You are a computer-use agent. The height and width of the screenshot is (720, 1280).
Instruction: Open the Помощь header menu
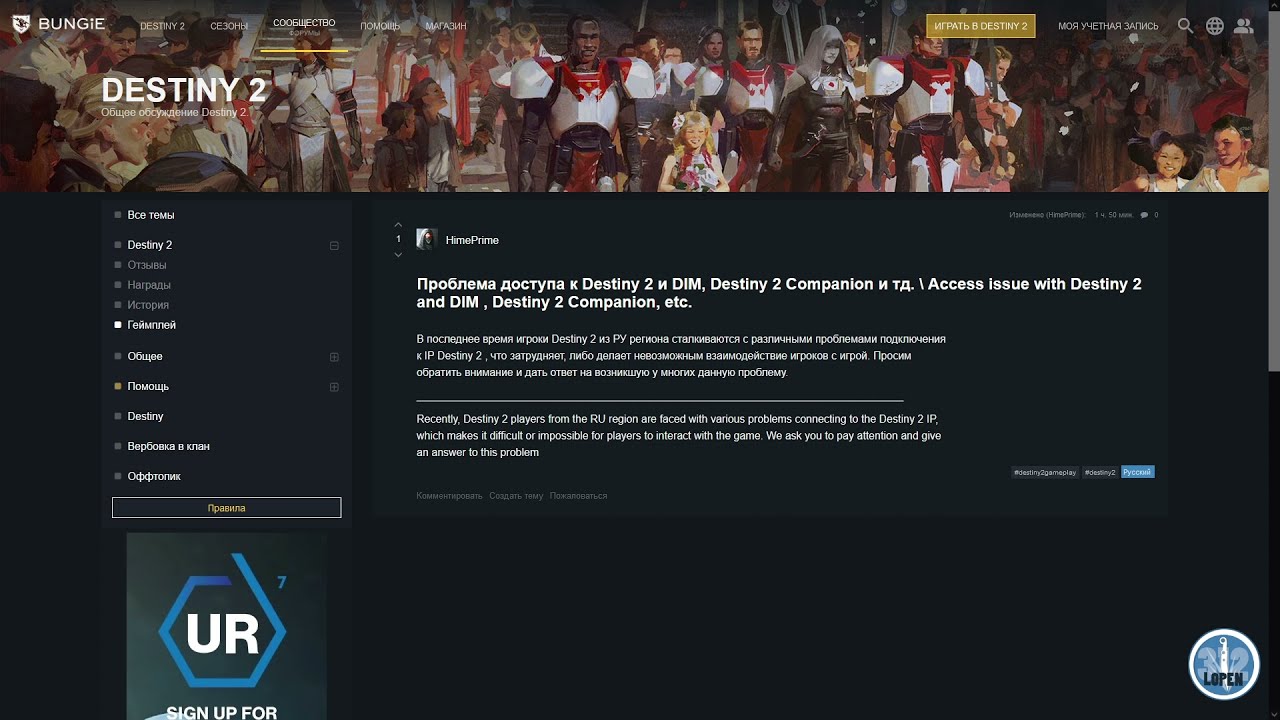(x=380, y=26)
